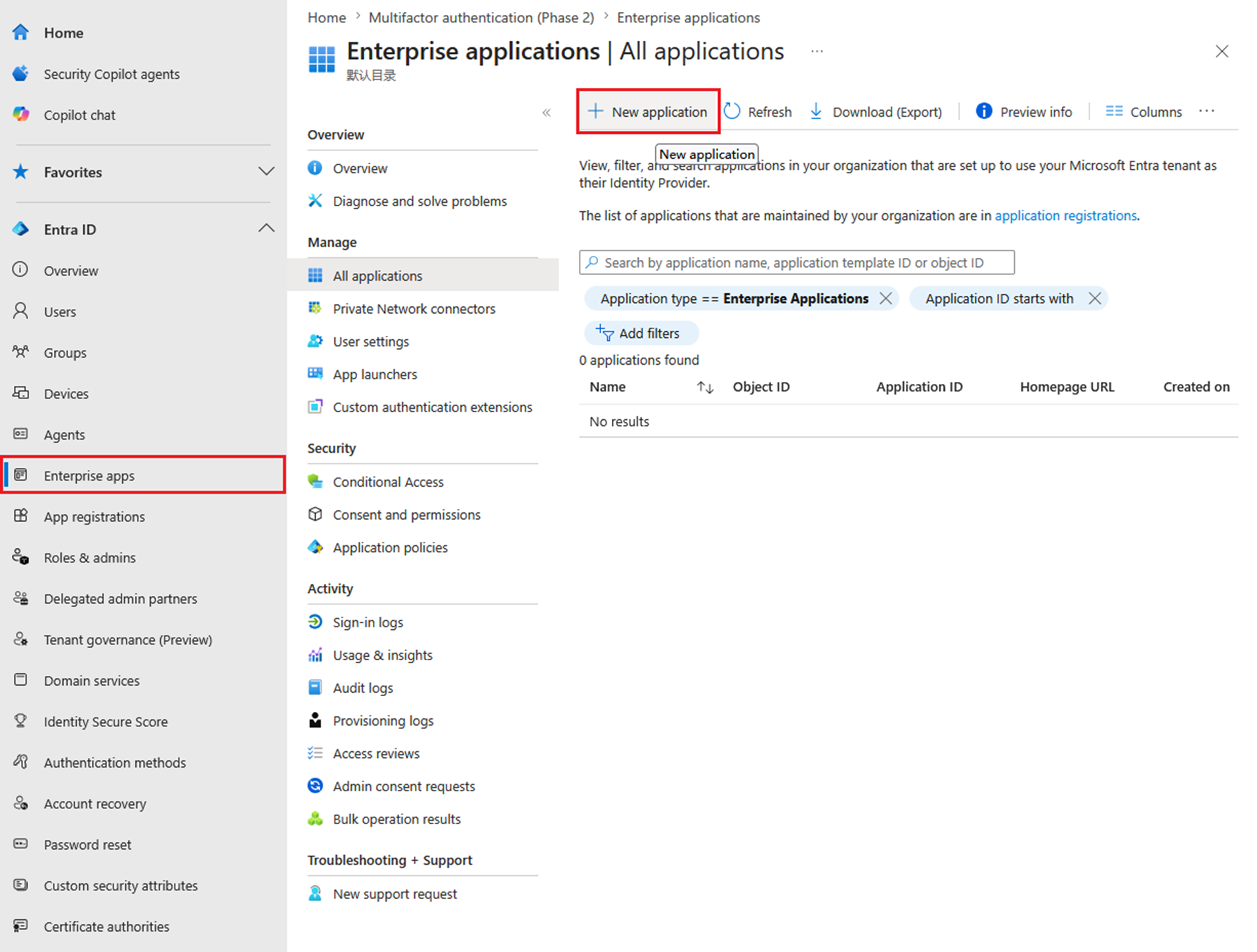The image size is (1257, 952).
Task: Open the toolbar overflow ellipsis menu
Action: [x=1206, y=112]
